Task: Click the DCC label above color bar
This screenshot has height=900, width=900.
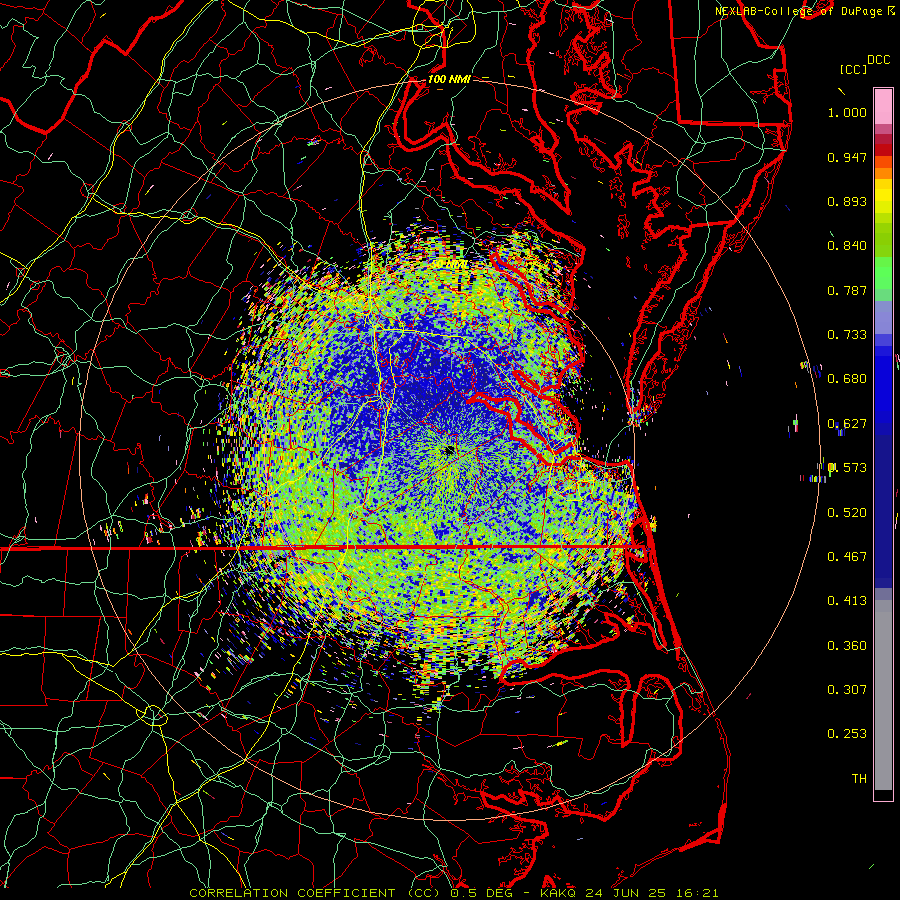Action: click(879, 60)
